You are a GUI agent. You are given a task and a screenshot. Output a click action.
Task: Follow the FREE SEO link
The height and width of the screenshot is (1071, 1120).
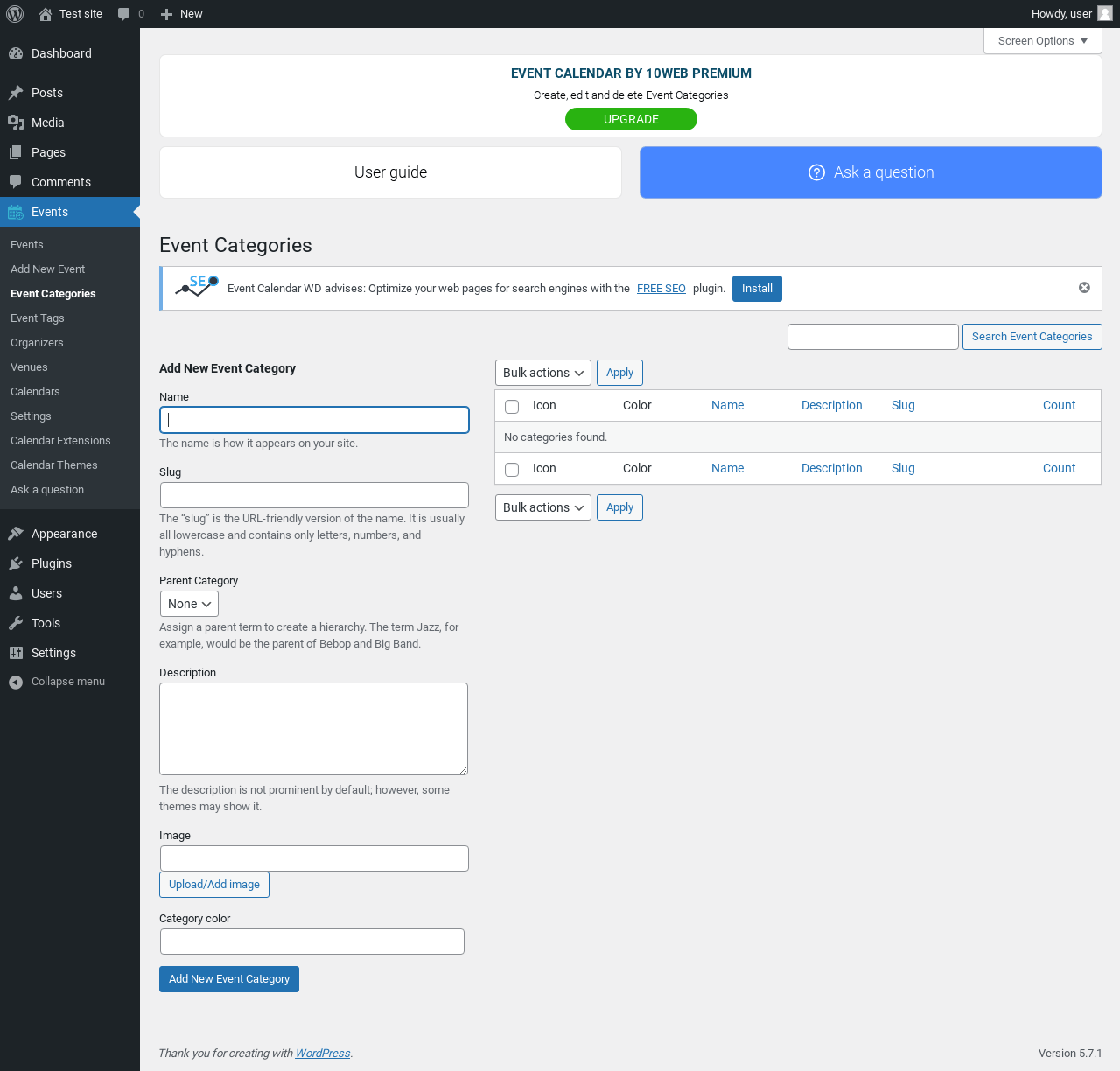661,289
